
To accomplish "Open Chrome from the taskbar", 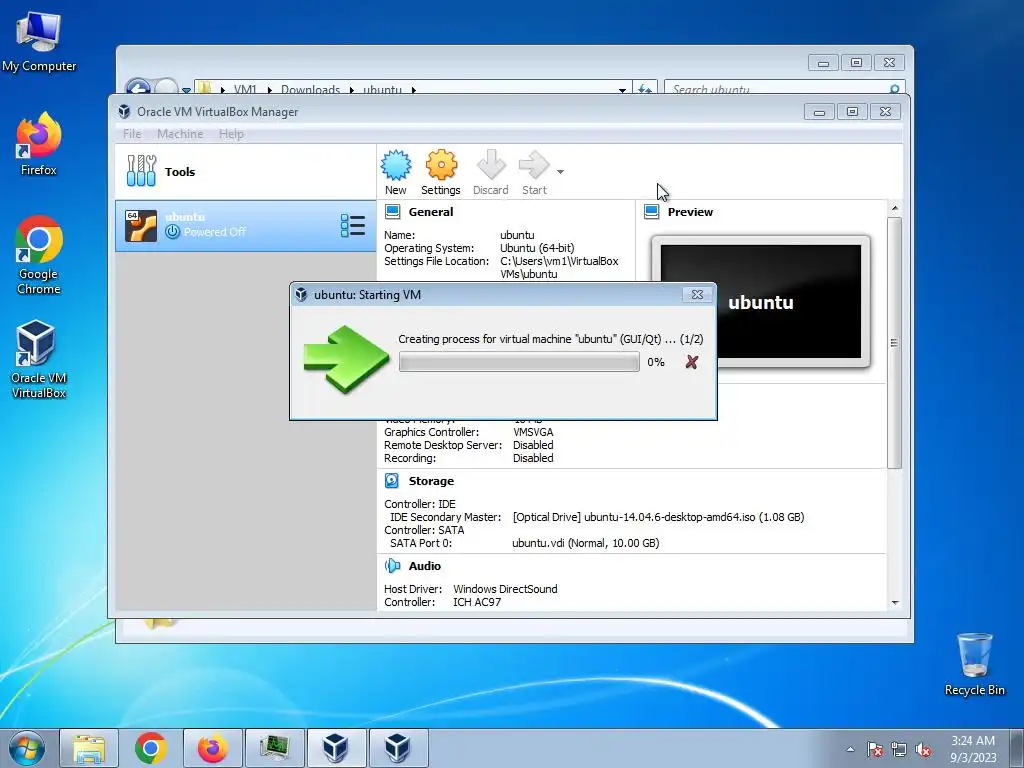I will click(x=151, y=748).
